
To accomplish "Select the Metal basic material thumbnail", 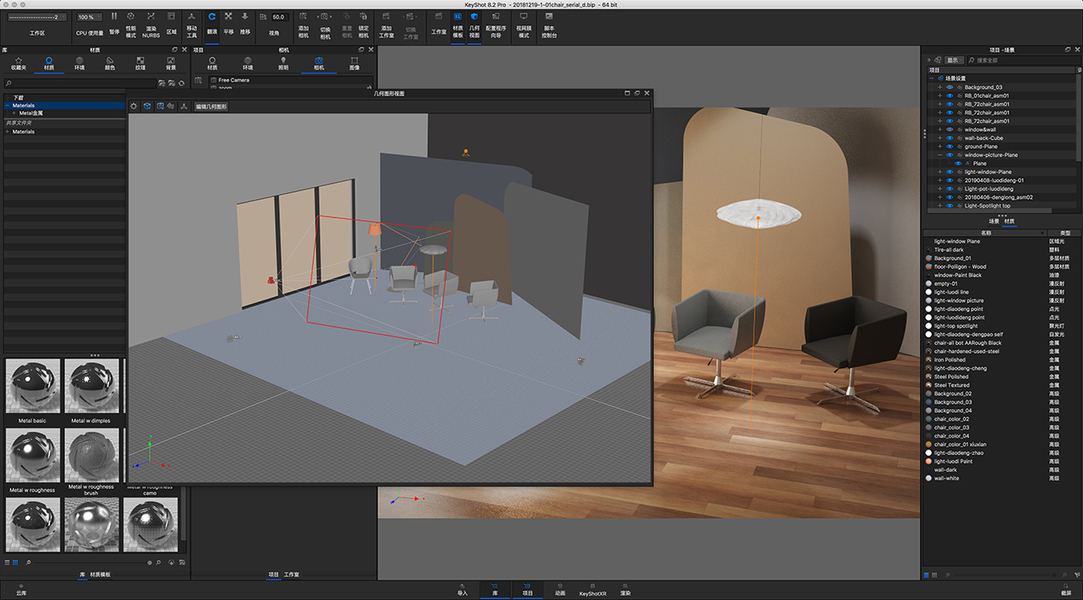I will 32,385.
